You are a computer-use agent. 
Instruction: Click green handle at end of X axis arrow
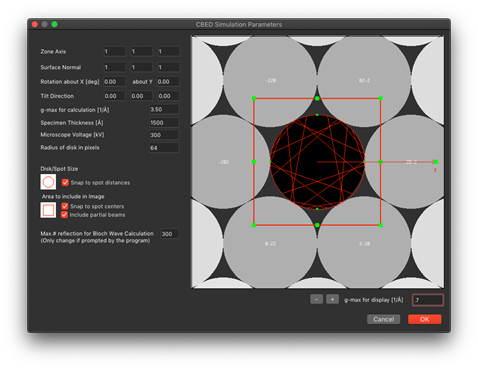pos(436,162)
